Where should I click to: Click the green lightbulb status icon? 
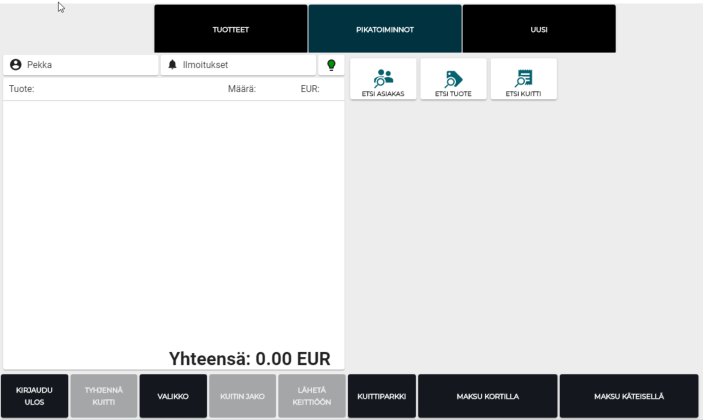tap(331, 65)
